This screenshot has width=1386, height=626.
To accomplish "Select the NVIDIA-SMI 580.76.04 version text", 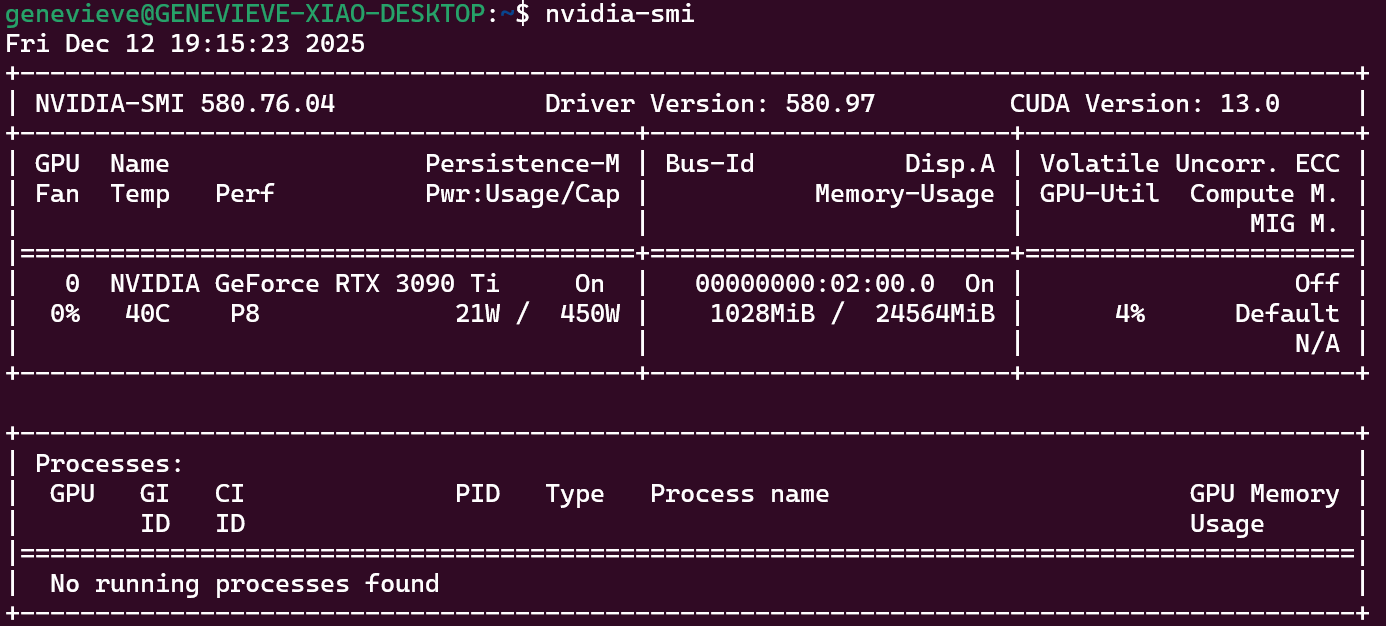I will tap(185, 104).
